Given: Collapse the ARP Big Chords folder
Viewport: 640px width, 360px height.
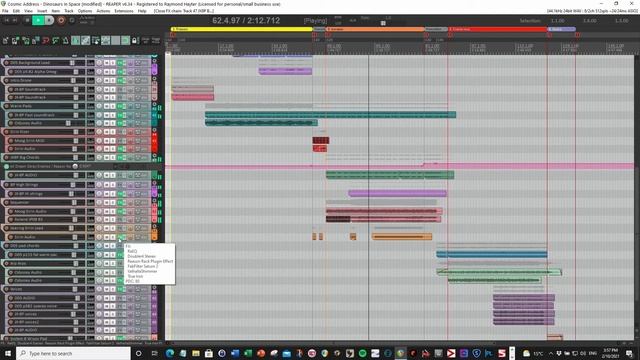Looking at the screenshot, I should pos(154,156).
